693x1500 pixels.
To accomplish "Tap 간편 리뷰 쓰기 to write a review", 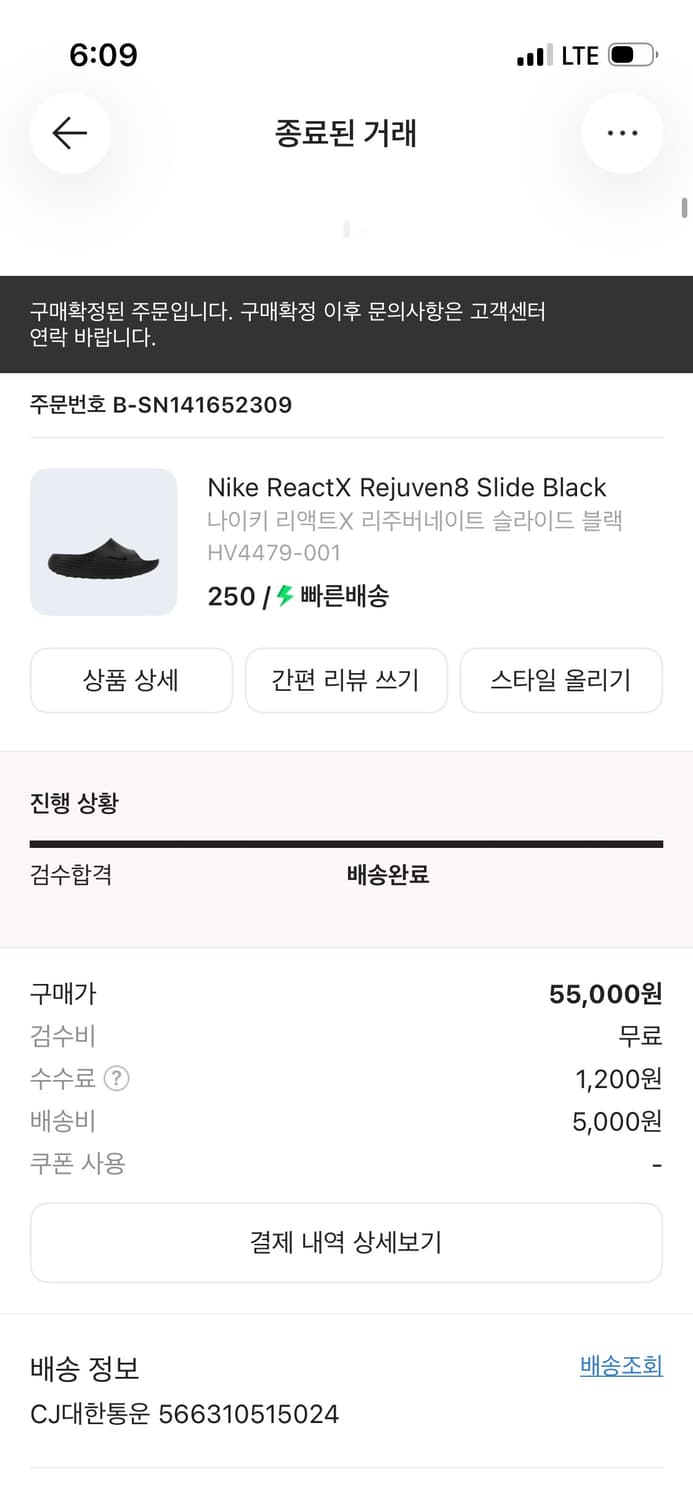I will [x=346, y=680].
